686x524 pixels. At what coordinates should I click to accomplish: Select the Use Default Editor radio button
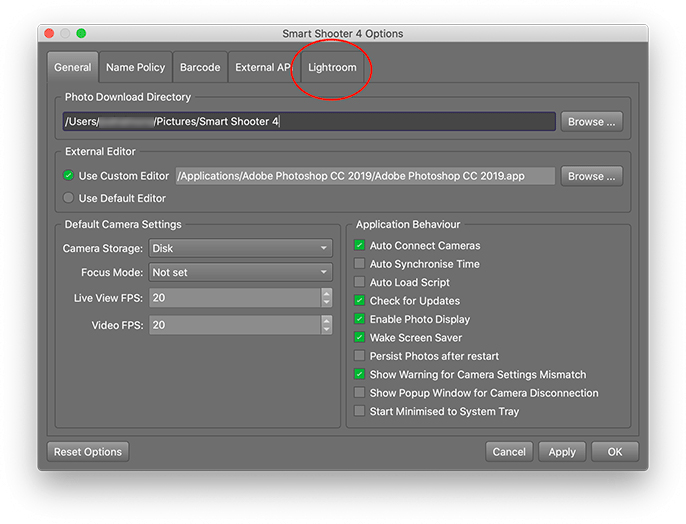point(68,198)
